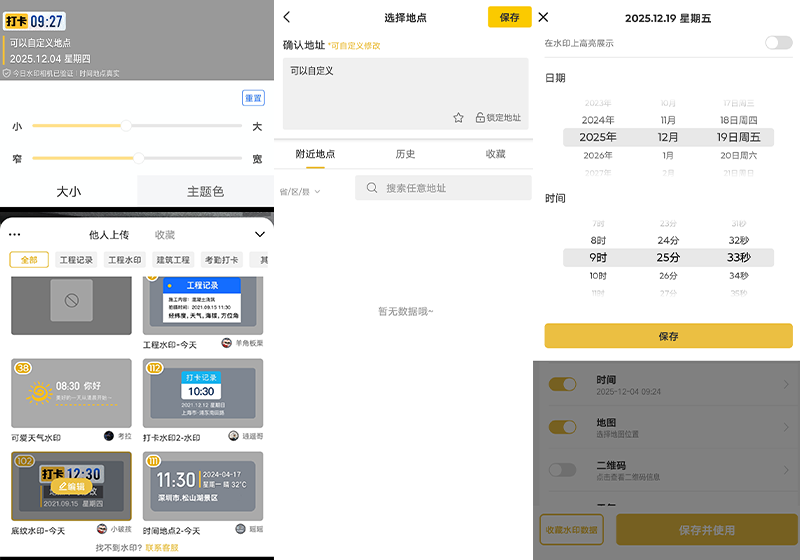Image resolution: width=800 pixels, height=560 pixels.
Task: Open the 省/区/县 region dropdown
Action: (x=299, y=192)
